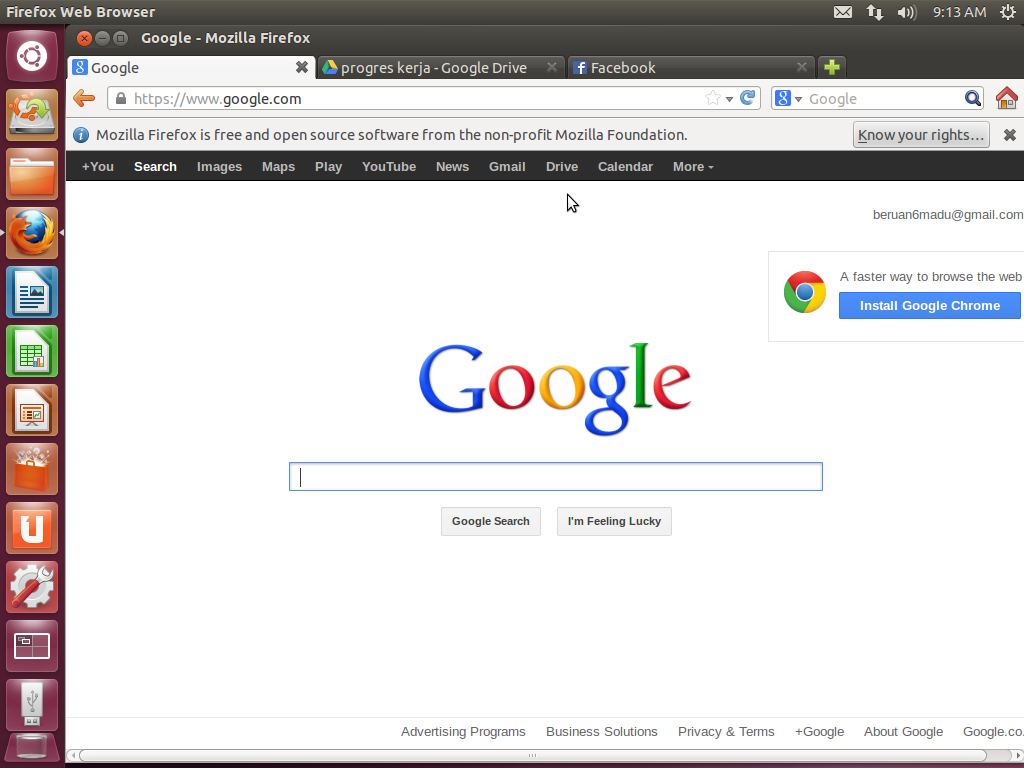Open Drive in the Google navigation bar
This screenshot has width=1024, height=768.
point(562,167)
